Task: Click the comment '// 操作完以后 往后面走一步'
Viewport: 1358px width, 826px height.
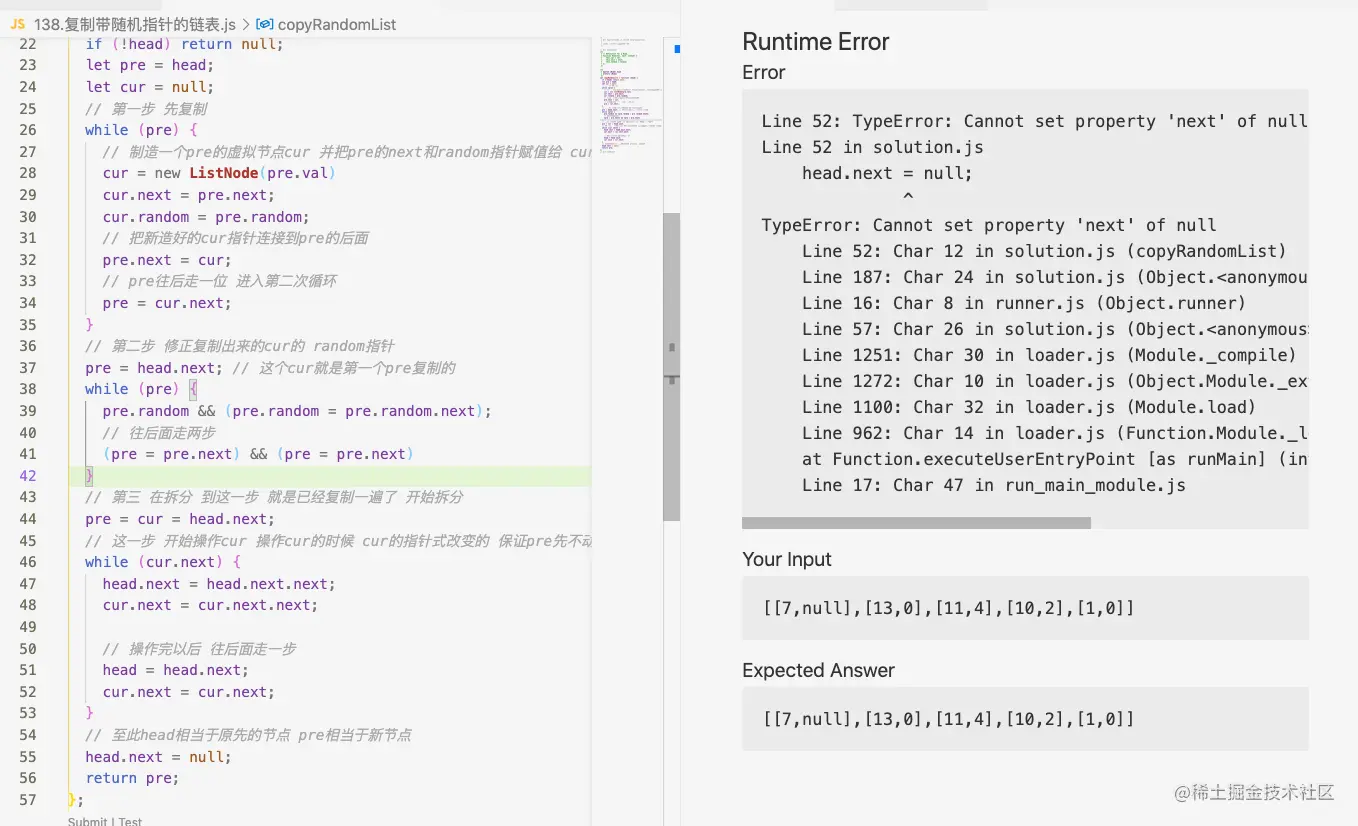Action: tap(199, 649)
